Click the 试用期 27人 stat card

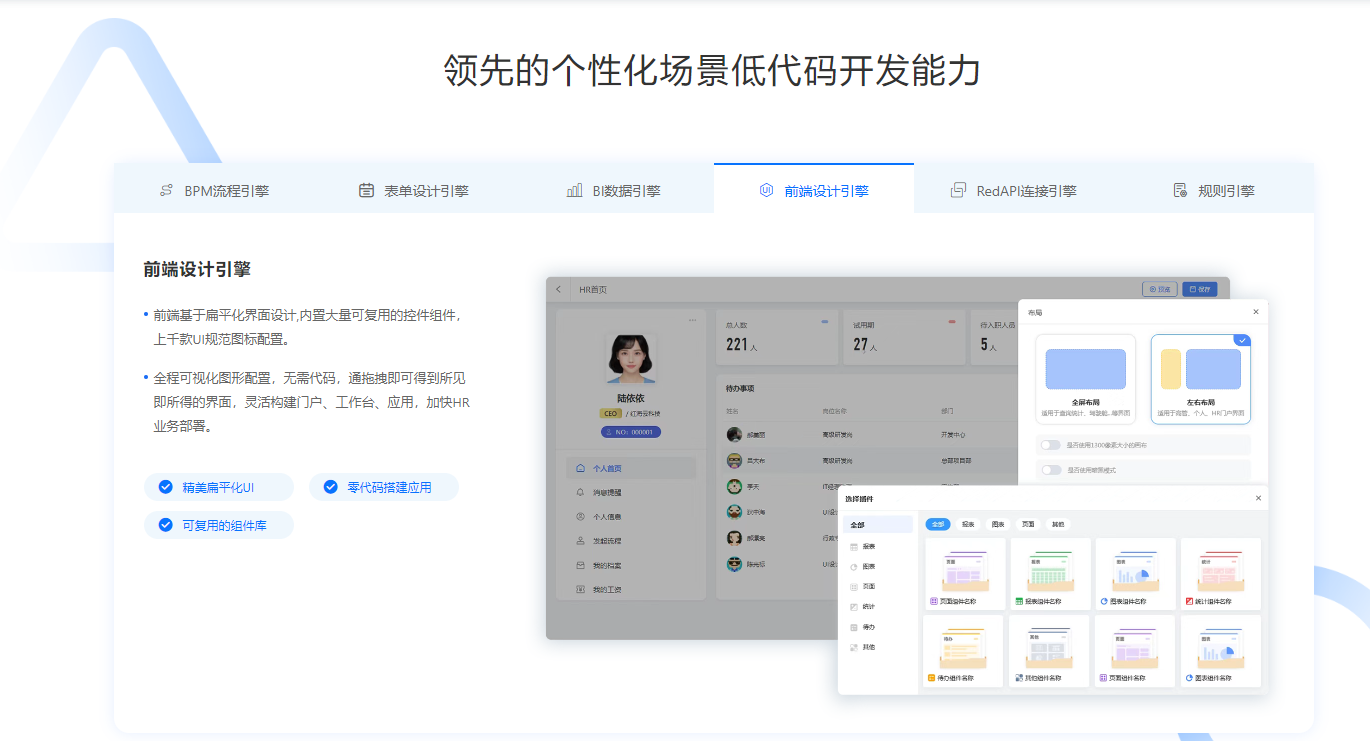(904, 337)
